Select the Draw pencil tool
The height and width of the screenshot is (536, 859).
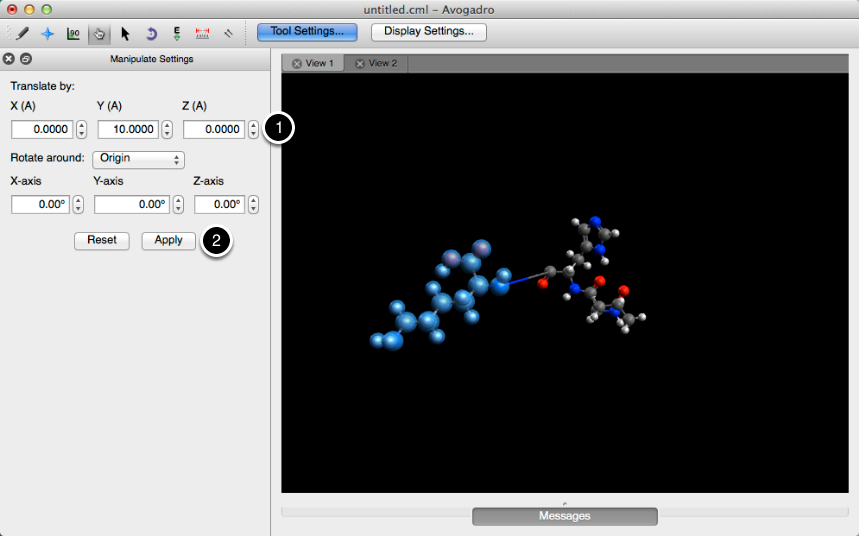[22, 33]
